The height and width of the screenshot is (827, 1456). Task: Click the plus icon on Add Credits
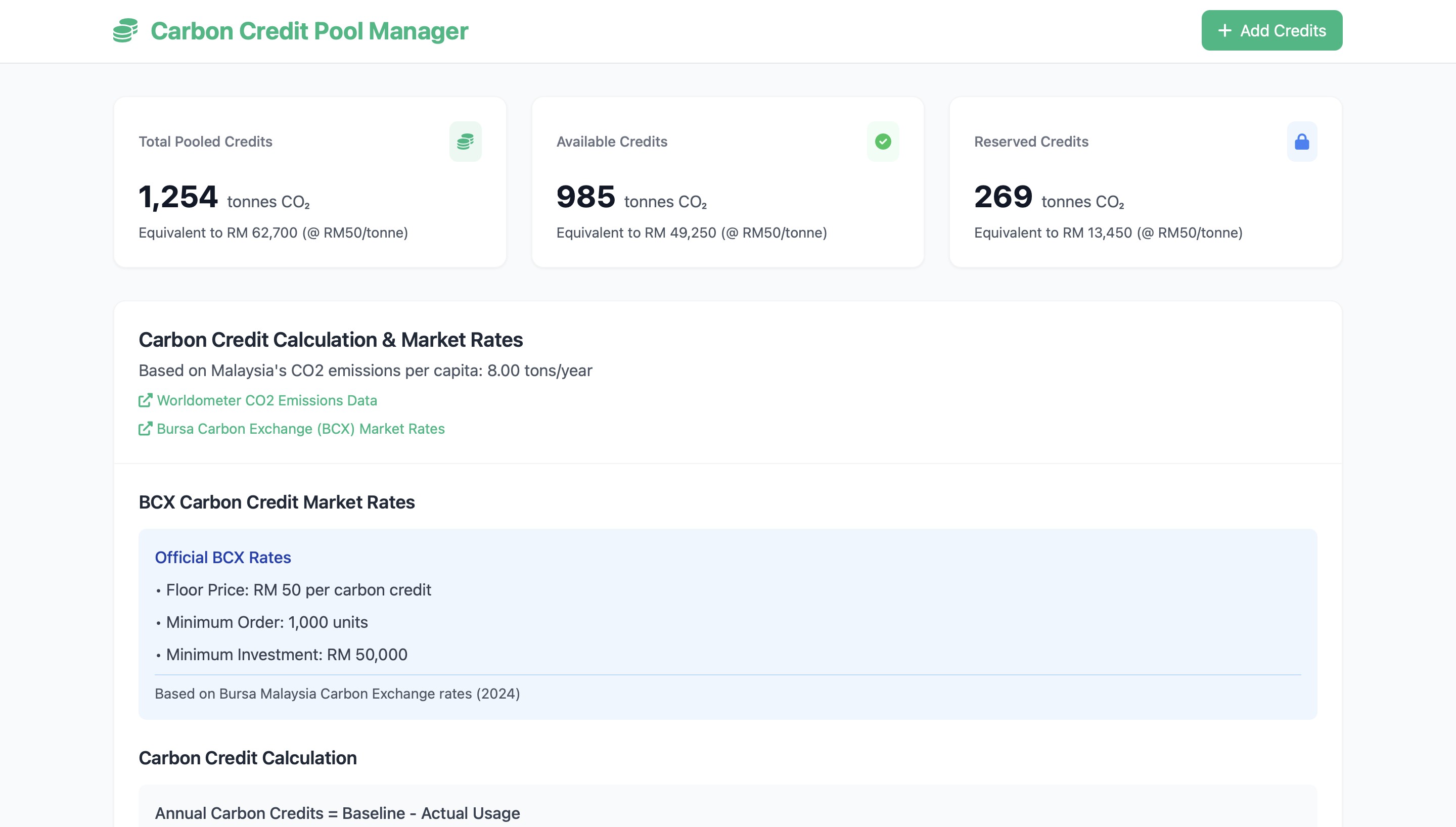(1225, 31)
